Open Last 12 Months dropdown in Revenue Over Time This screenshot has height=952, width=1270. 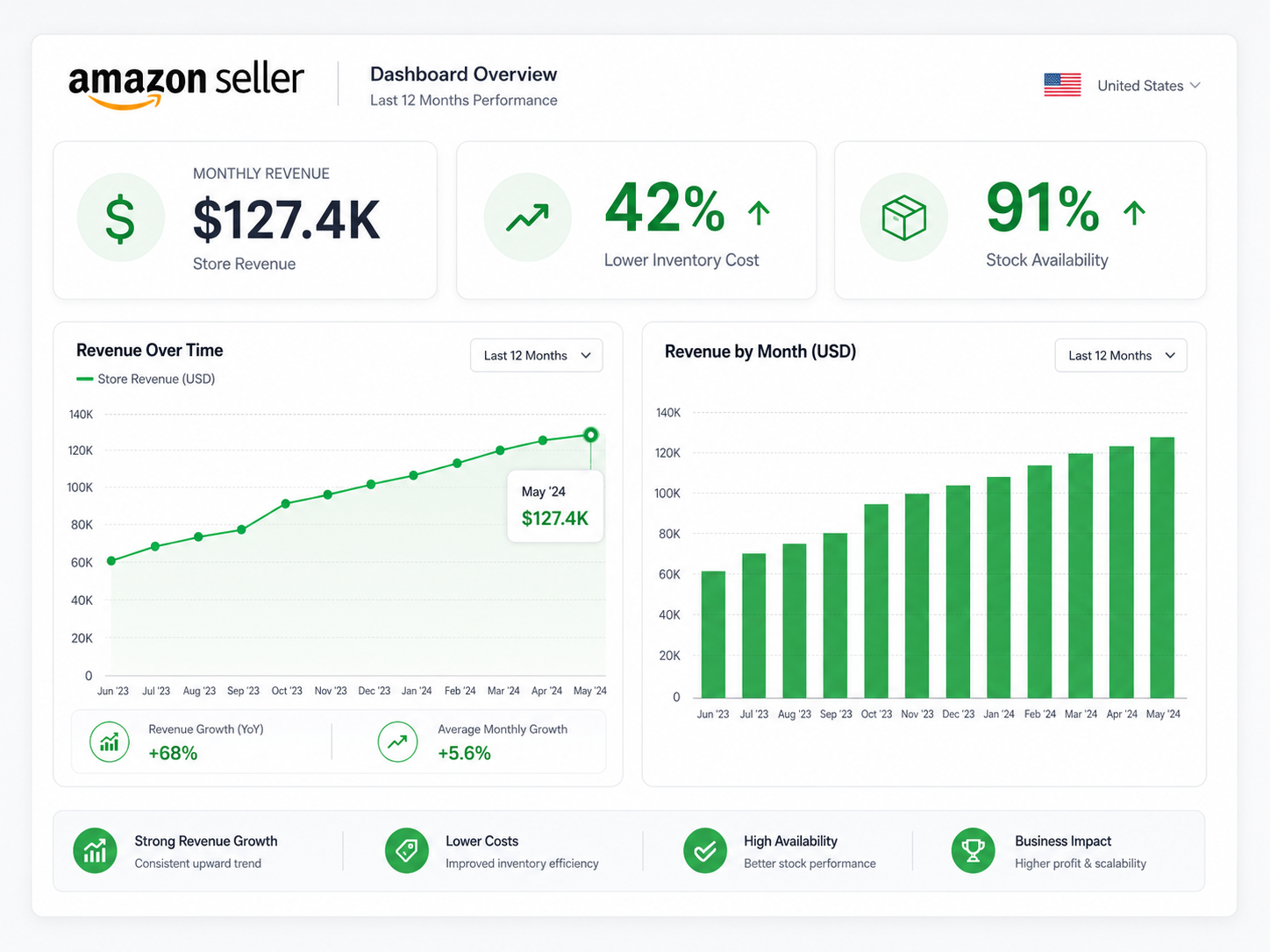point(537,355)
